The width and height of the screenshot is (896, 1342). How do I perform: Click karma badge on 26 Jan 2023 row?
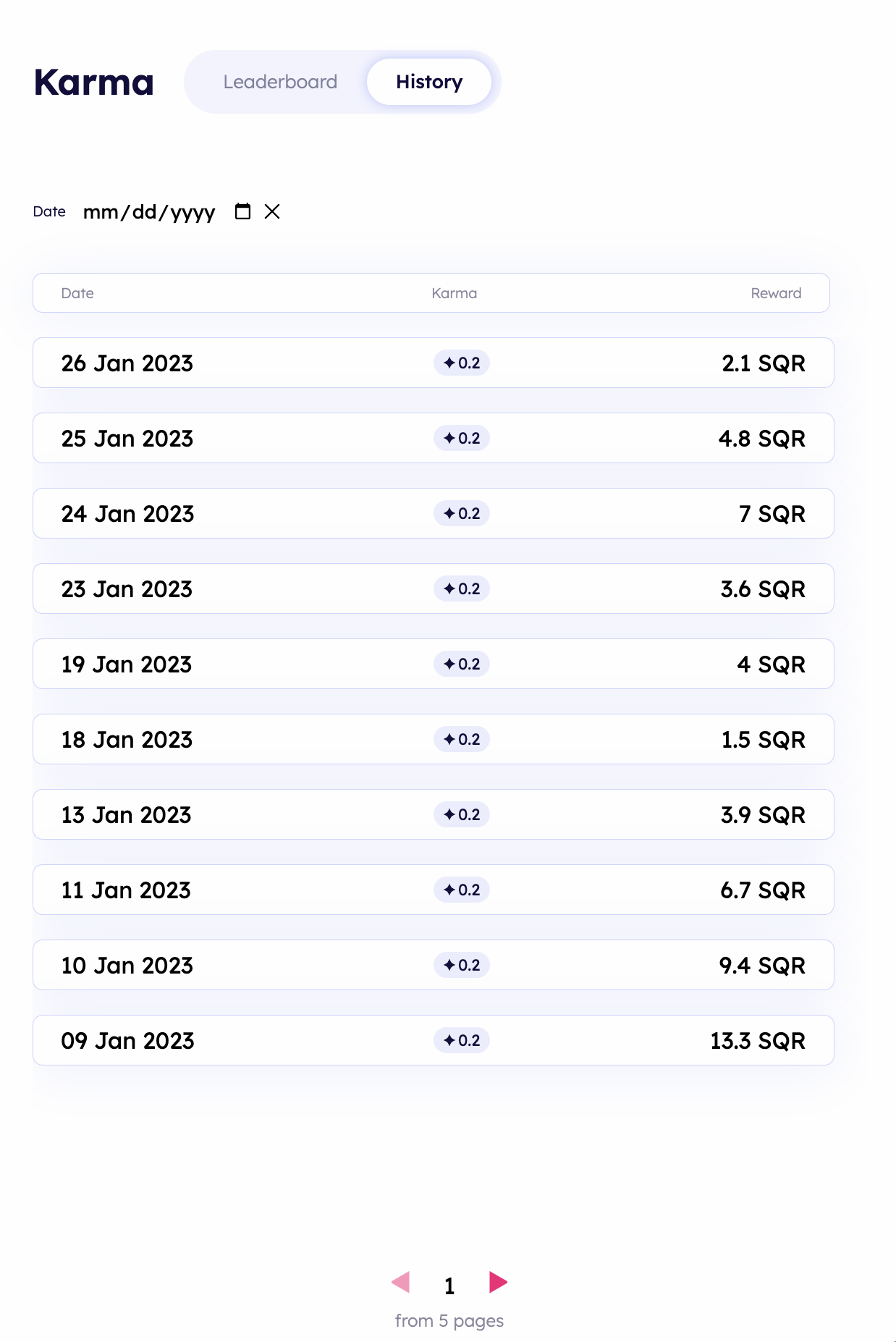[462, 363]
